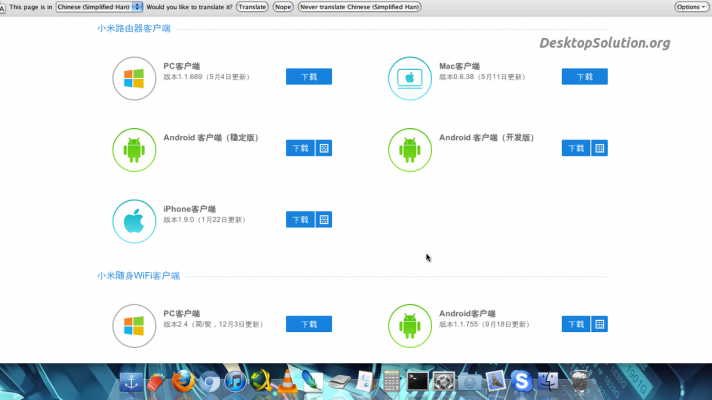712x400 pixels.
Task: Open the page language dropdown
Action: point(98,6)
